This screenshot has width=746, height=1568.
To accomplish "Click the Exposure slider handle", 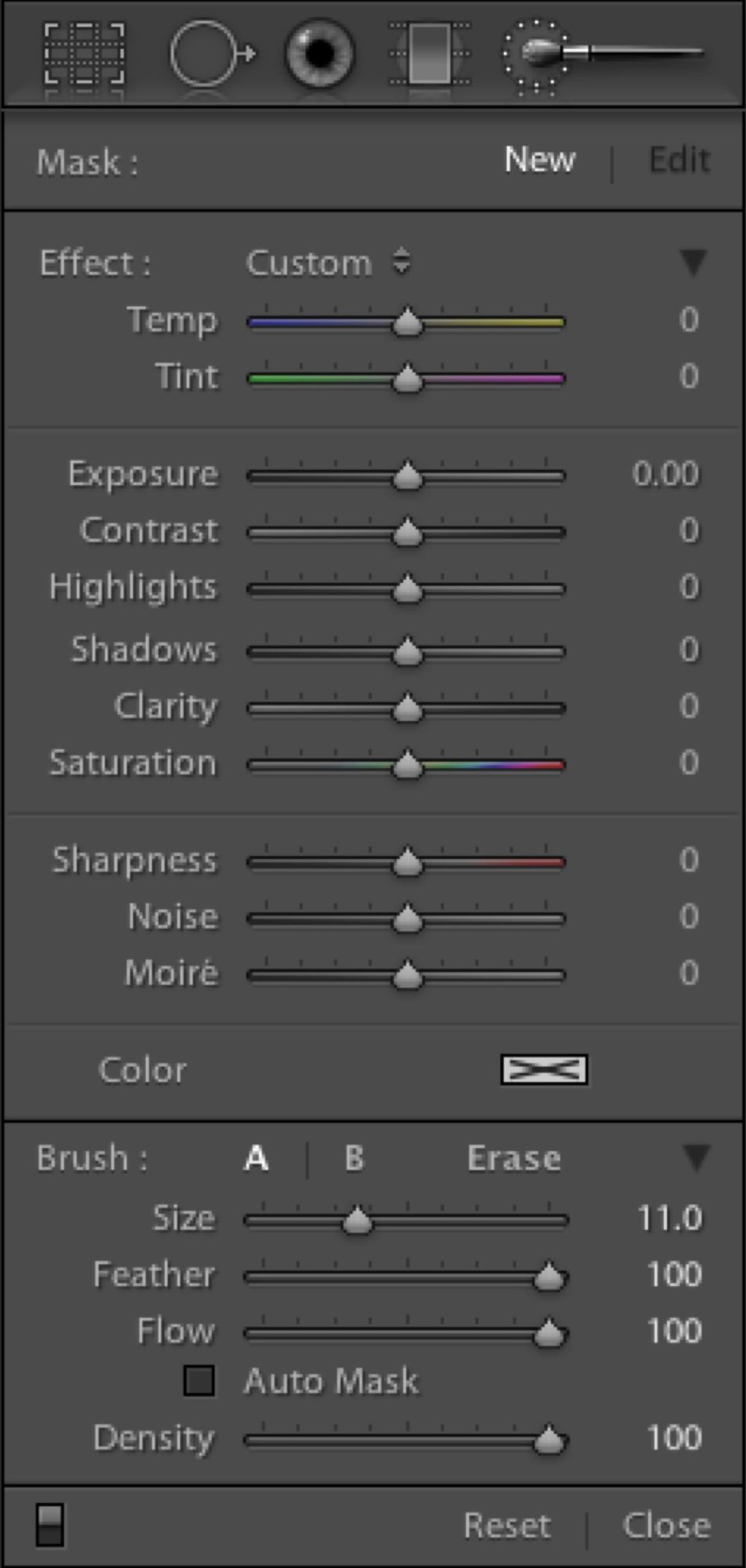I will (407, 476).
